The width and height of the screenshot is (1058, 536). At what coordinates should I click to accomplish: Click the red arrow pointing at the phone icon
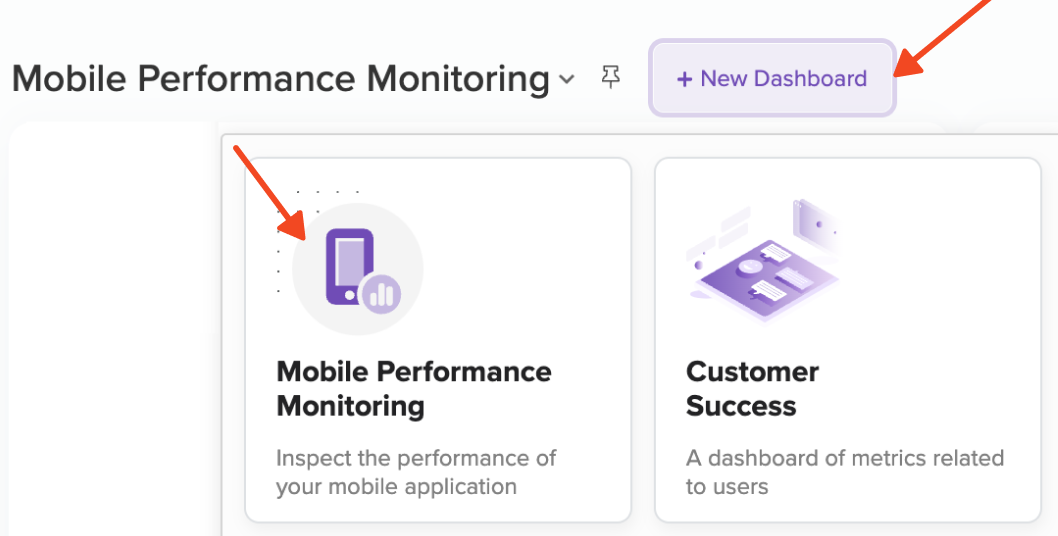(270, 192)
